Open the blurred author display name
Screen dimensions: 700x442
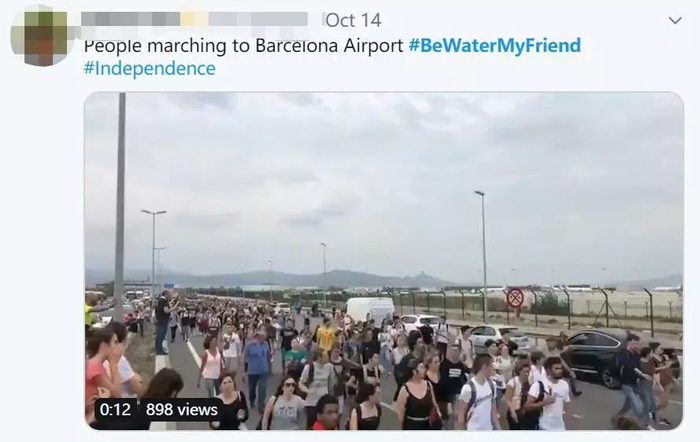point(144,20)
